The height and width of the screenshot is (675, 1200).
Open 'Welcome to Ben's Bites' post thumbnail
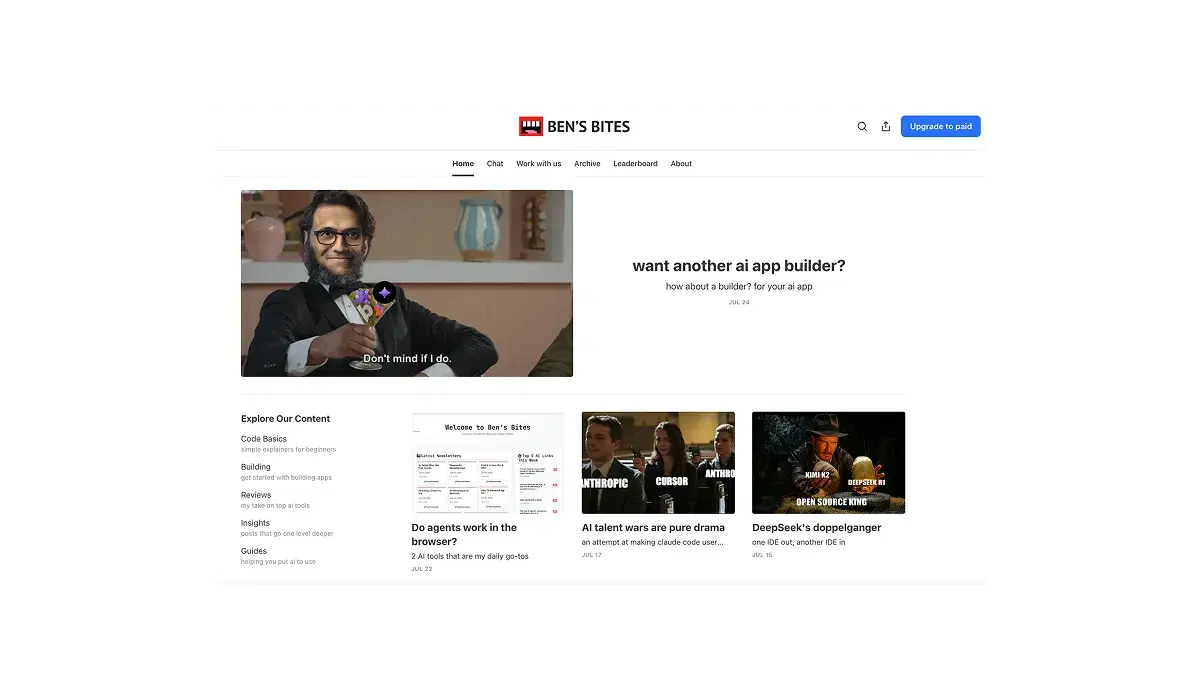pyautogui.click(x=488, y=463)
